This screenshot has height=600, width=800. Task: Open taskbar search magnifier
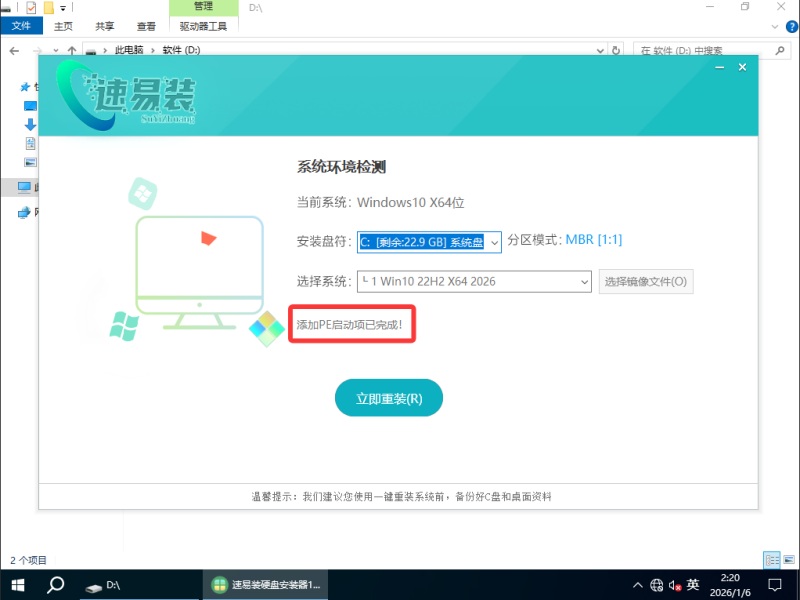[56, 584]
